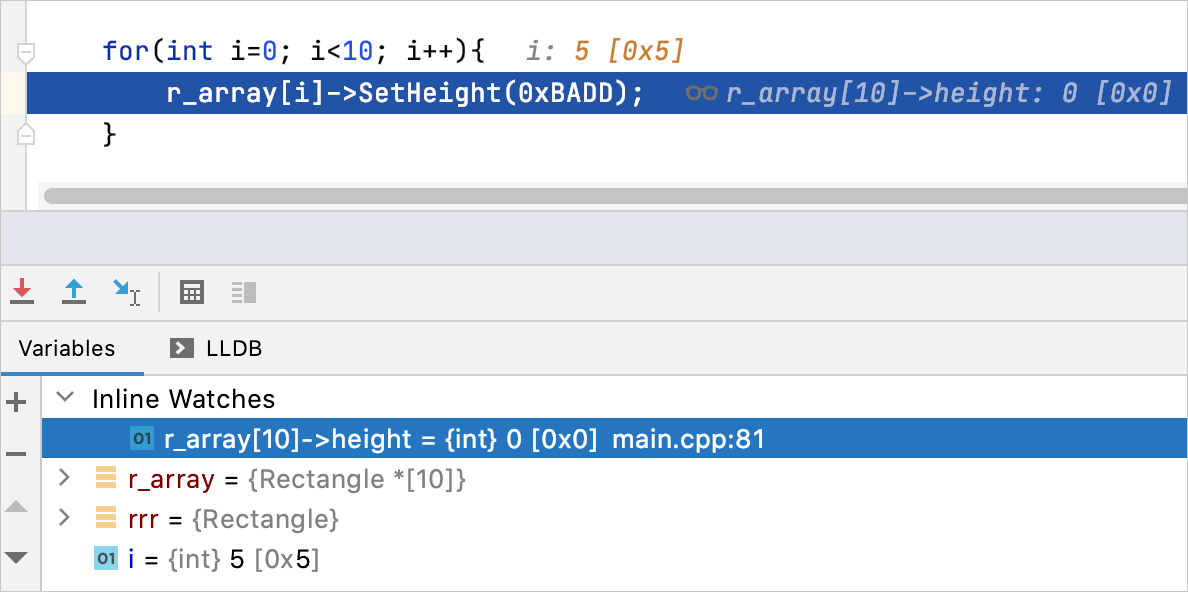1188x592 pixels.
Task: Click the red Force Step Into icon
Action: (22, 292)
